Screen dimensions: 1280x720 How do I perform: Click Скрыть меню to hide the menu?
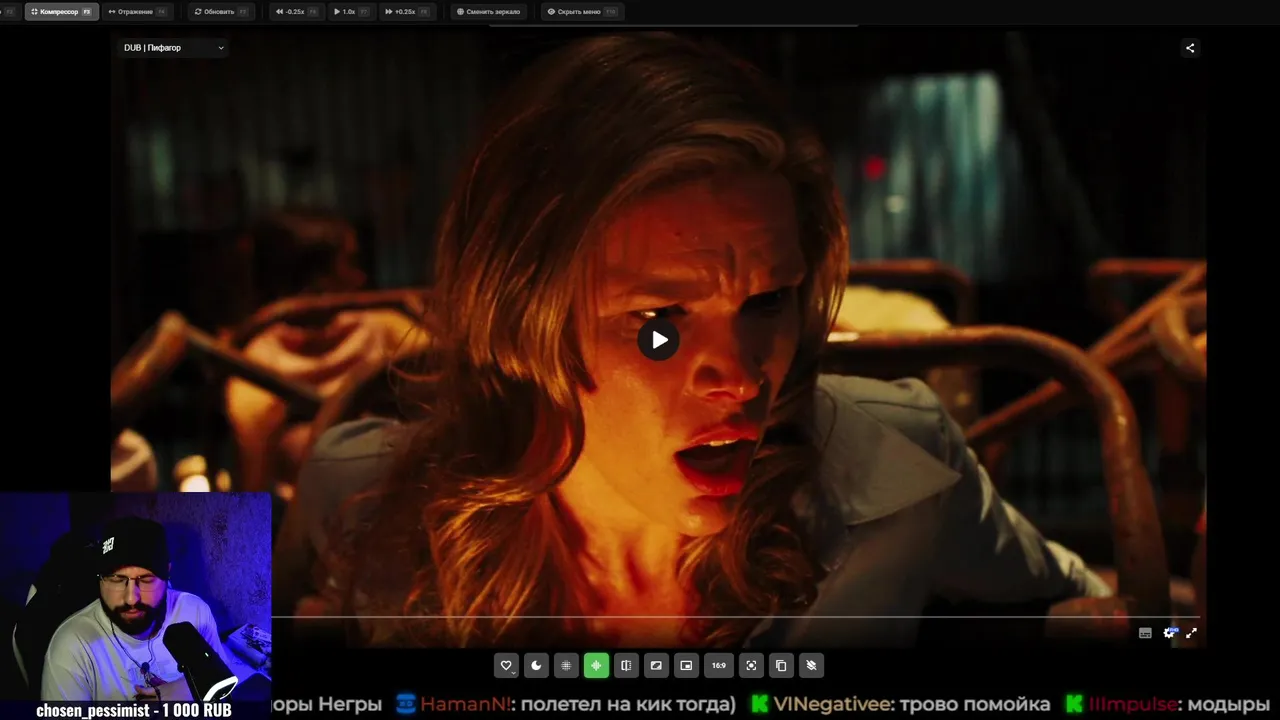[x=581, y=12]
